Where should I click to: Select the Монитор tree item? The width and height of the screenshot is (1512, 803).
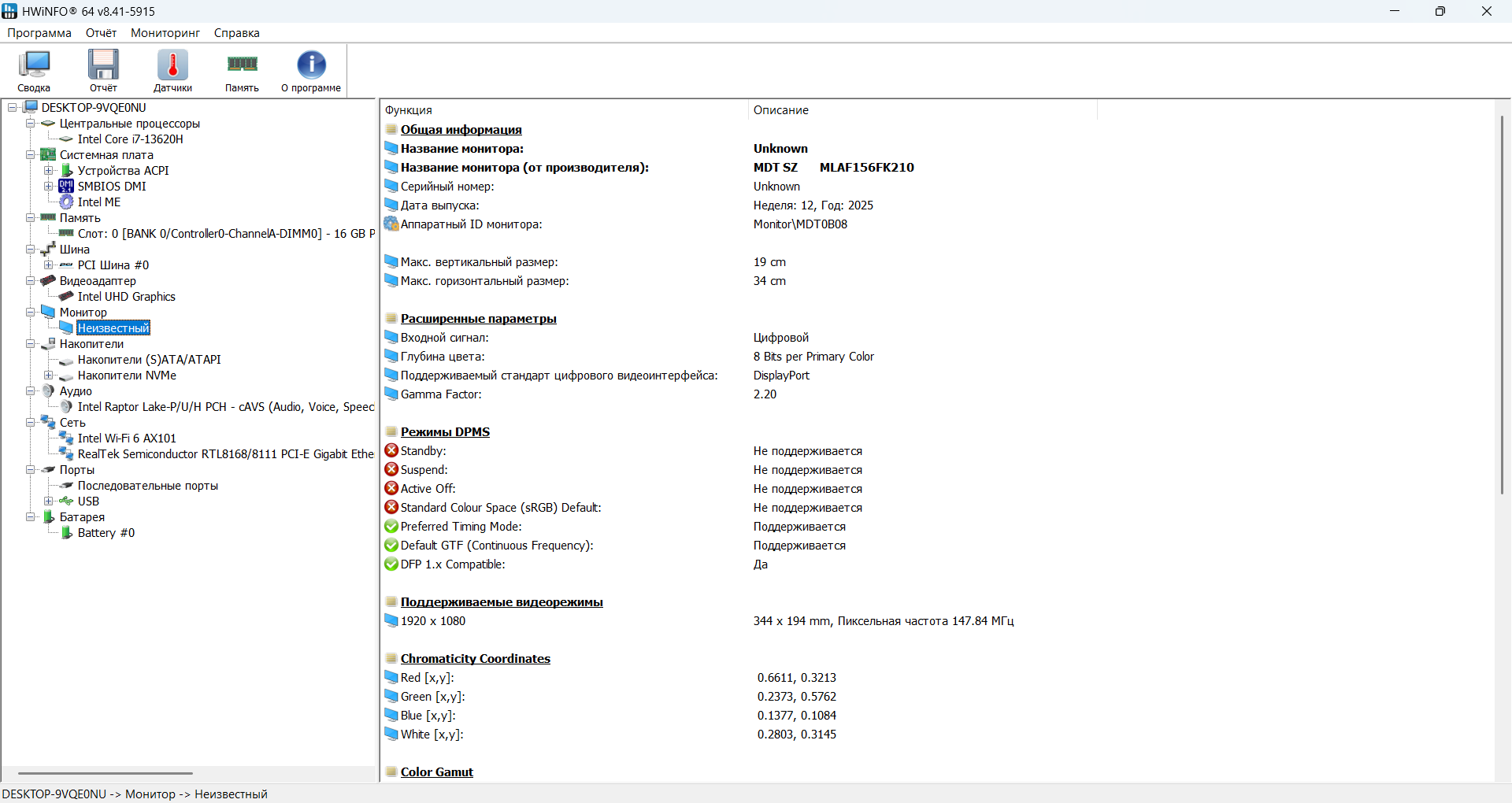coord(83,313)
